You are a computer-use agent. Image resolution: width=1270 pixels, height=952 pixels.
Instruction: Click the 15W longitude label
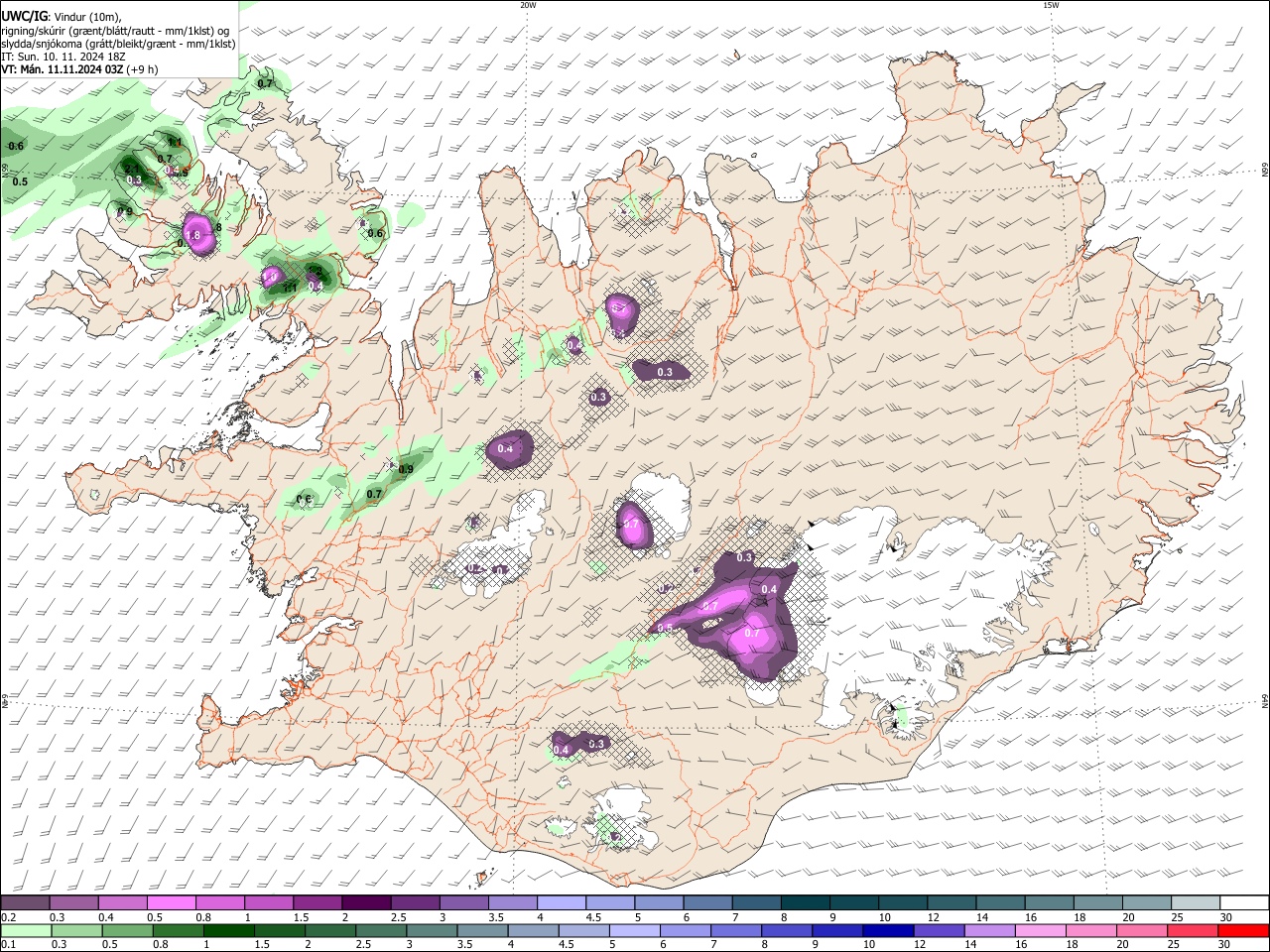tap(1051, 5)
